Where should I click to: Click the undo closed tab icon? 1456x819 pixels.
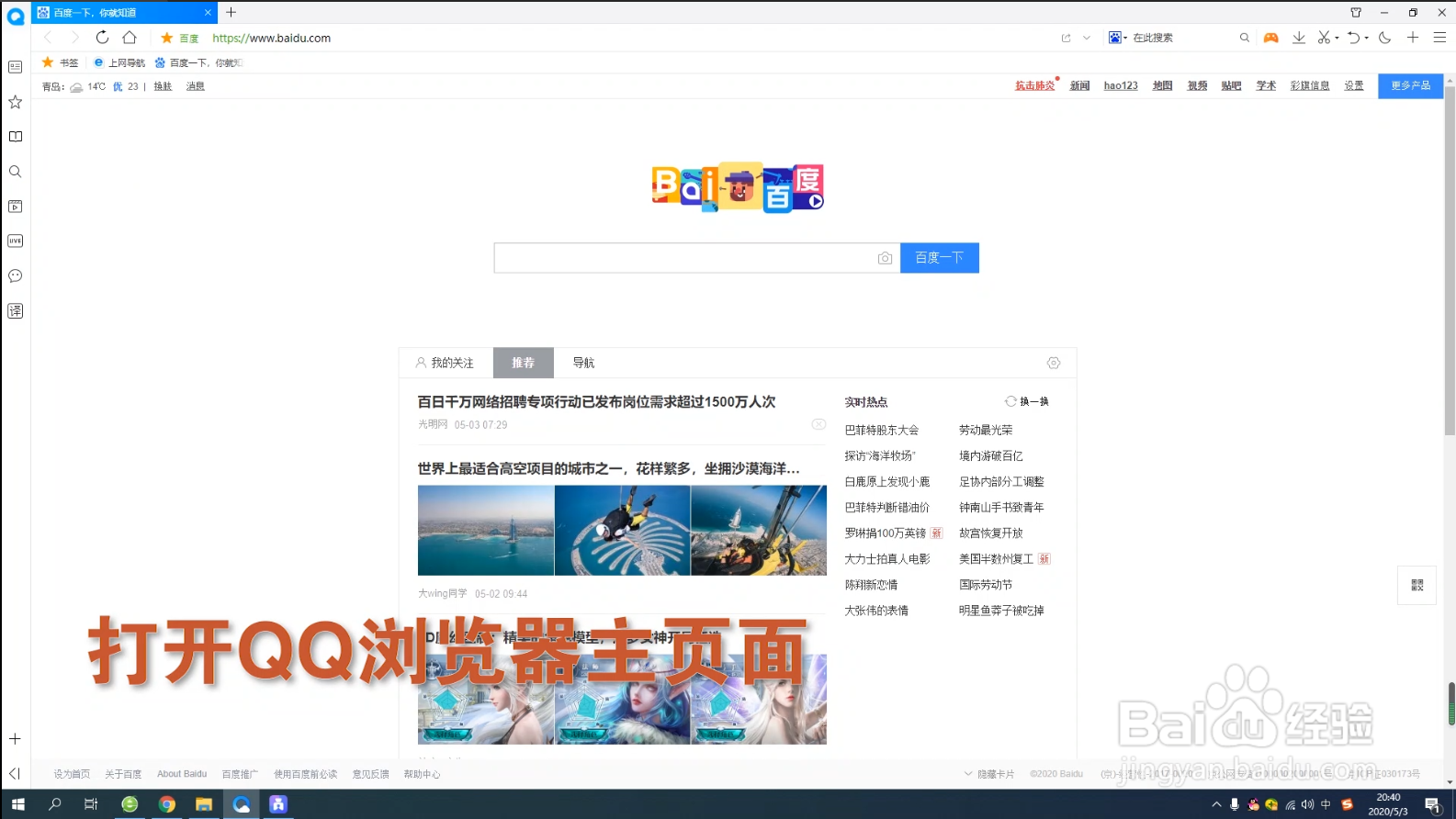coord(1353,38)
